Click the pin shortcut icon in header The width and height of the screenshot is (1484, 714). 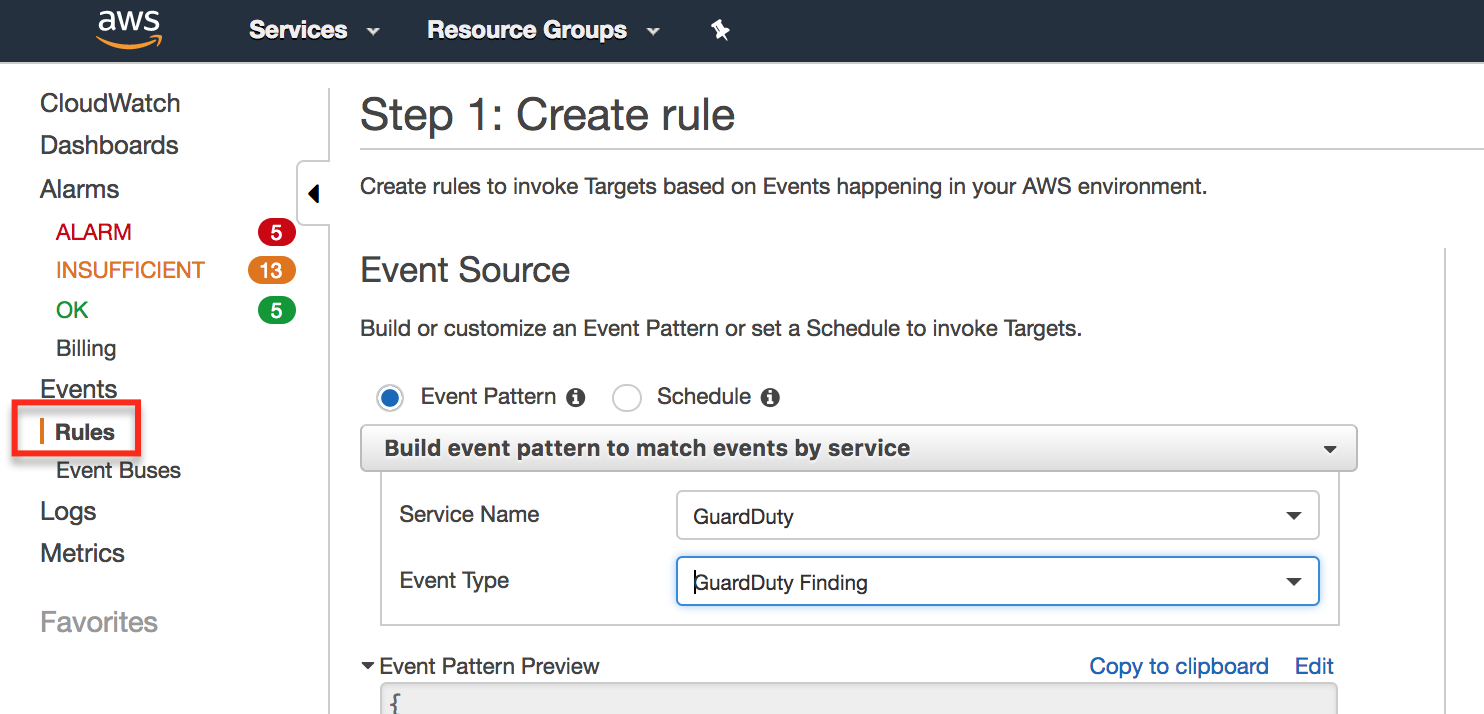click(x=720, y=30)
